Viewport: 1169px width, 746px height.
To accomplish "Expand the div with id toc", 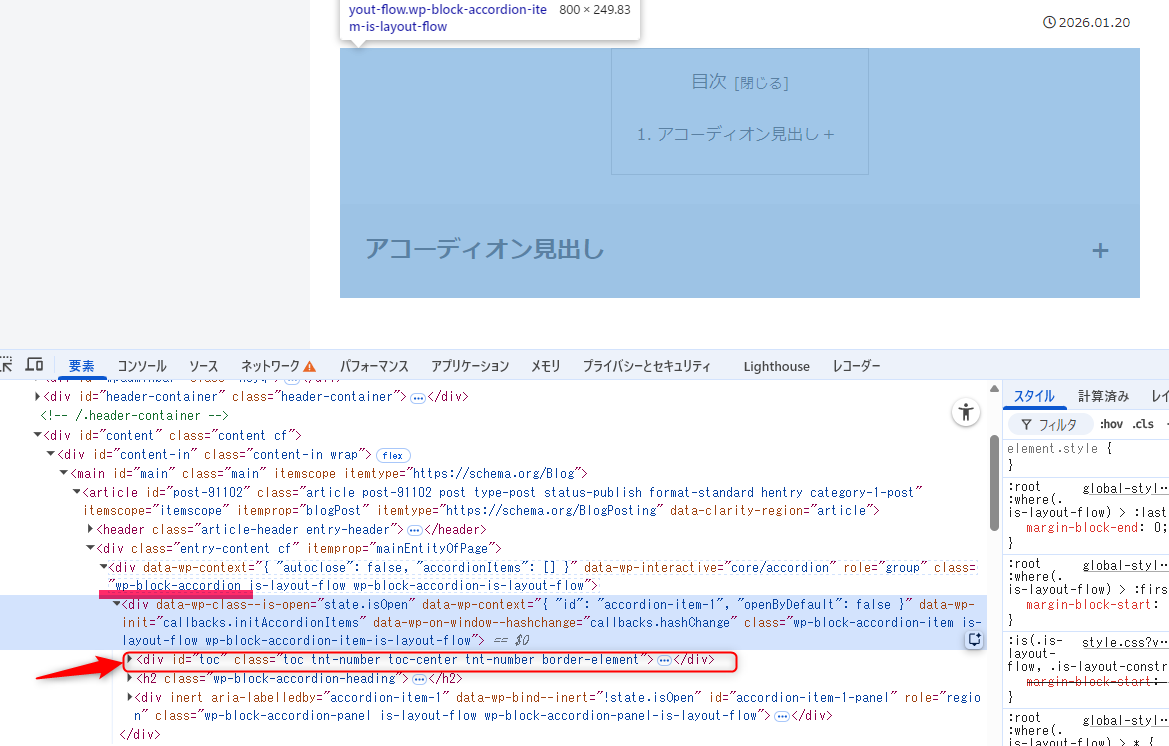I will coord(129,660).
